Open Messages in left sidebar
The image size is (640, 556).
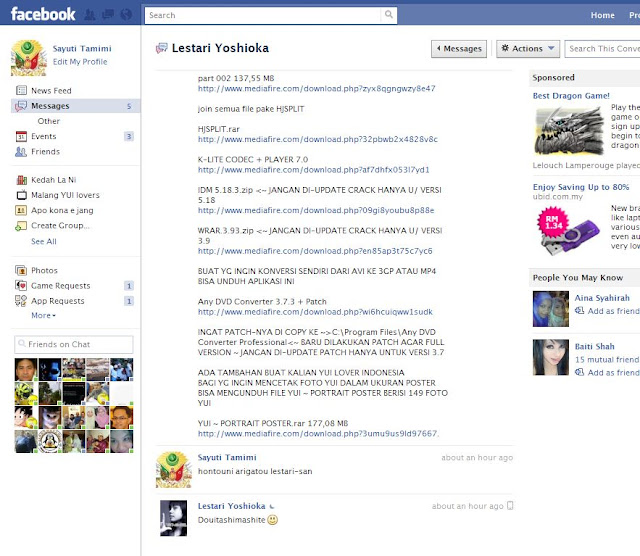(x=76, y=106)
